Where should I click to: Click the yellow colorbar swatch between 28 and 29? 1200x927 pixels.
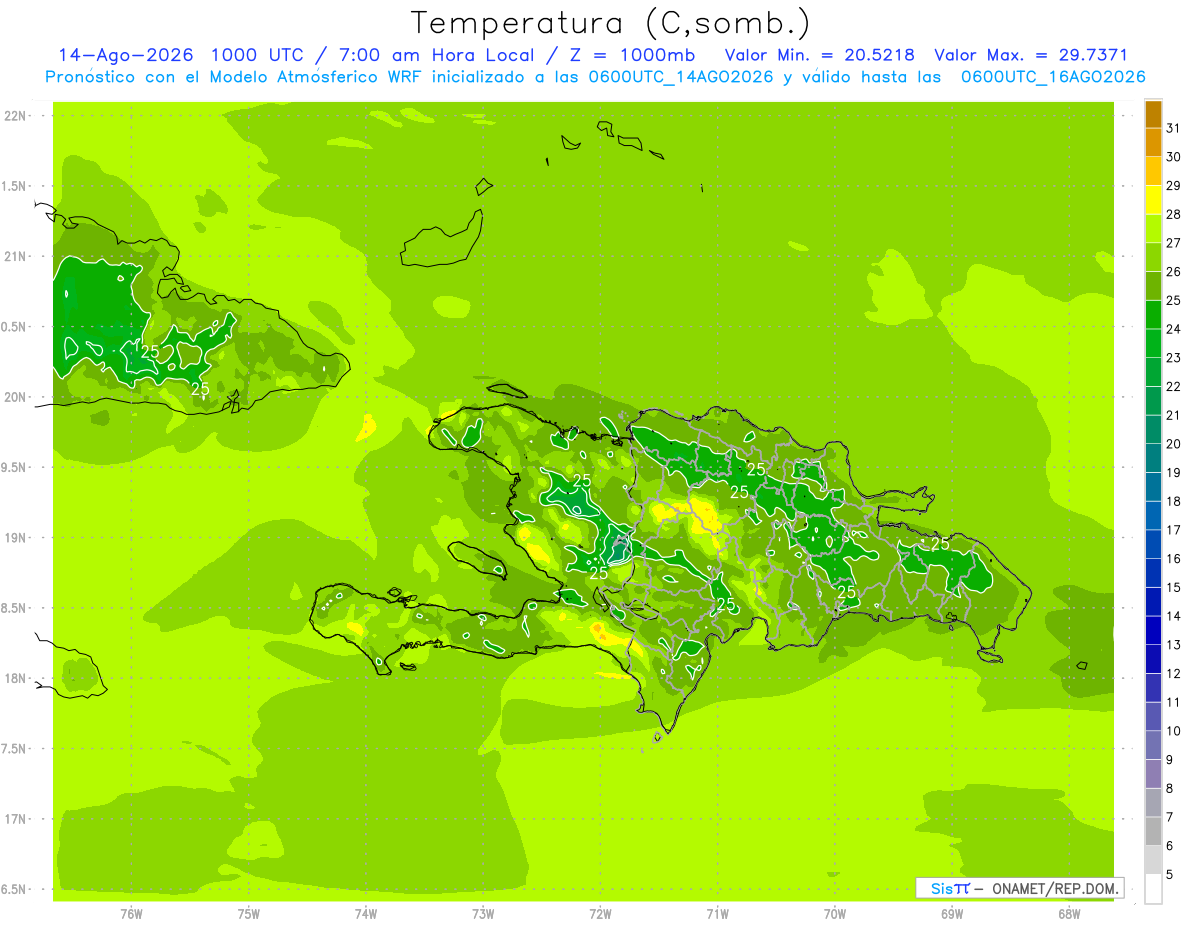[1153, 200]
